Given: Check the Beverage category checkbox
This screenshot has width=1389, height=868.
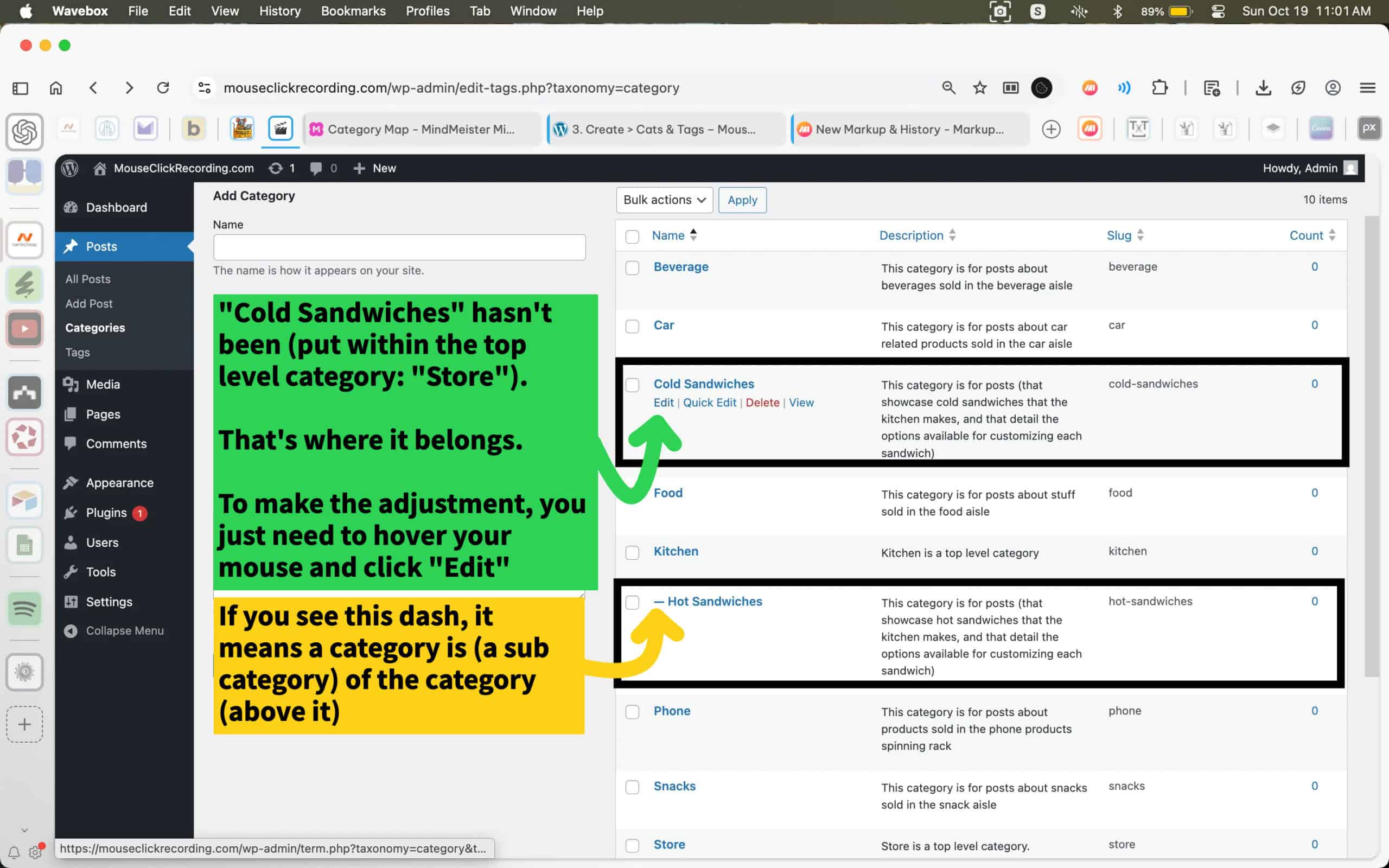Looking at the screenshot, I should click(632, 268).
